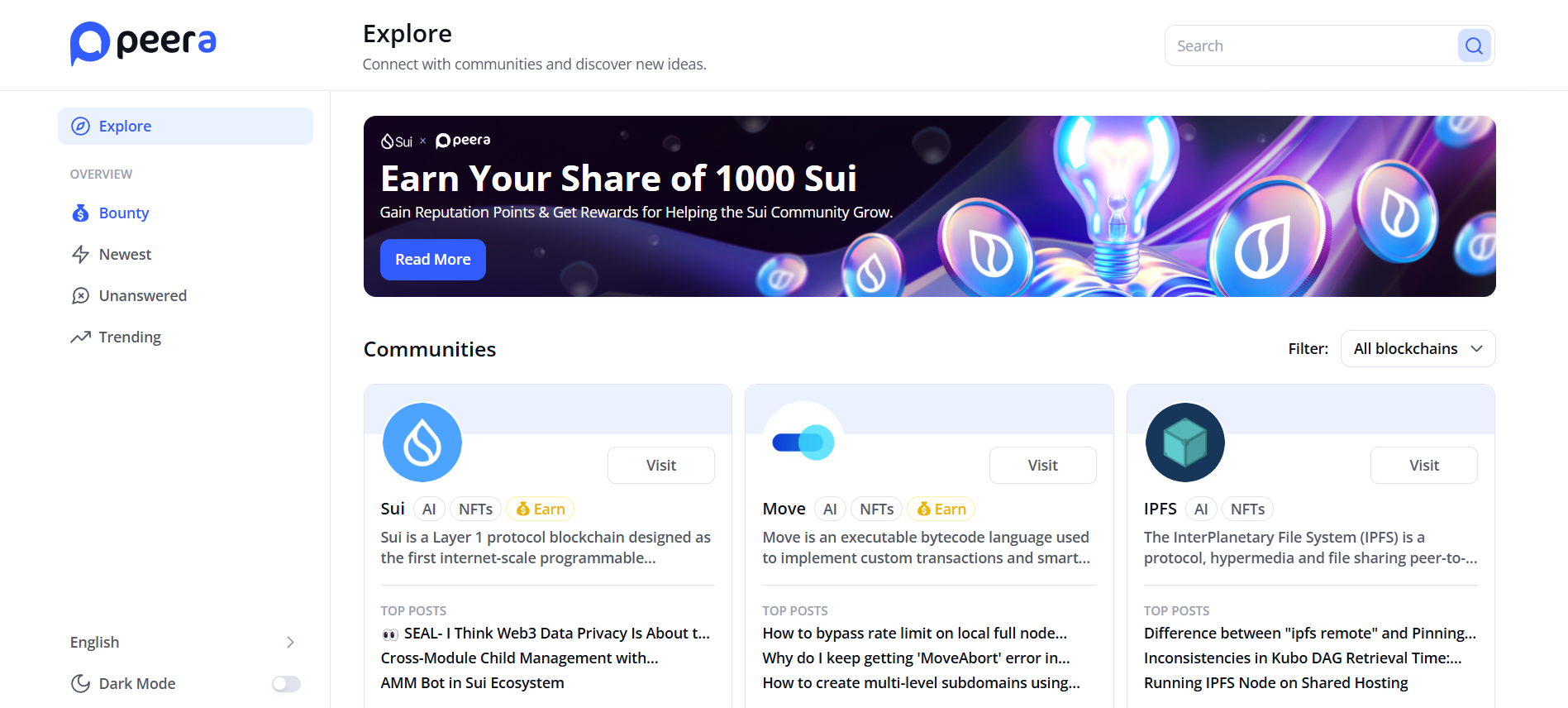Click the Search input field
Viewport: 1568px width, 708px height.
point(1312,46)
